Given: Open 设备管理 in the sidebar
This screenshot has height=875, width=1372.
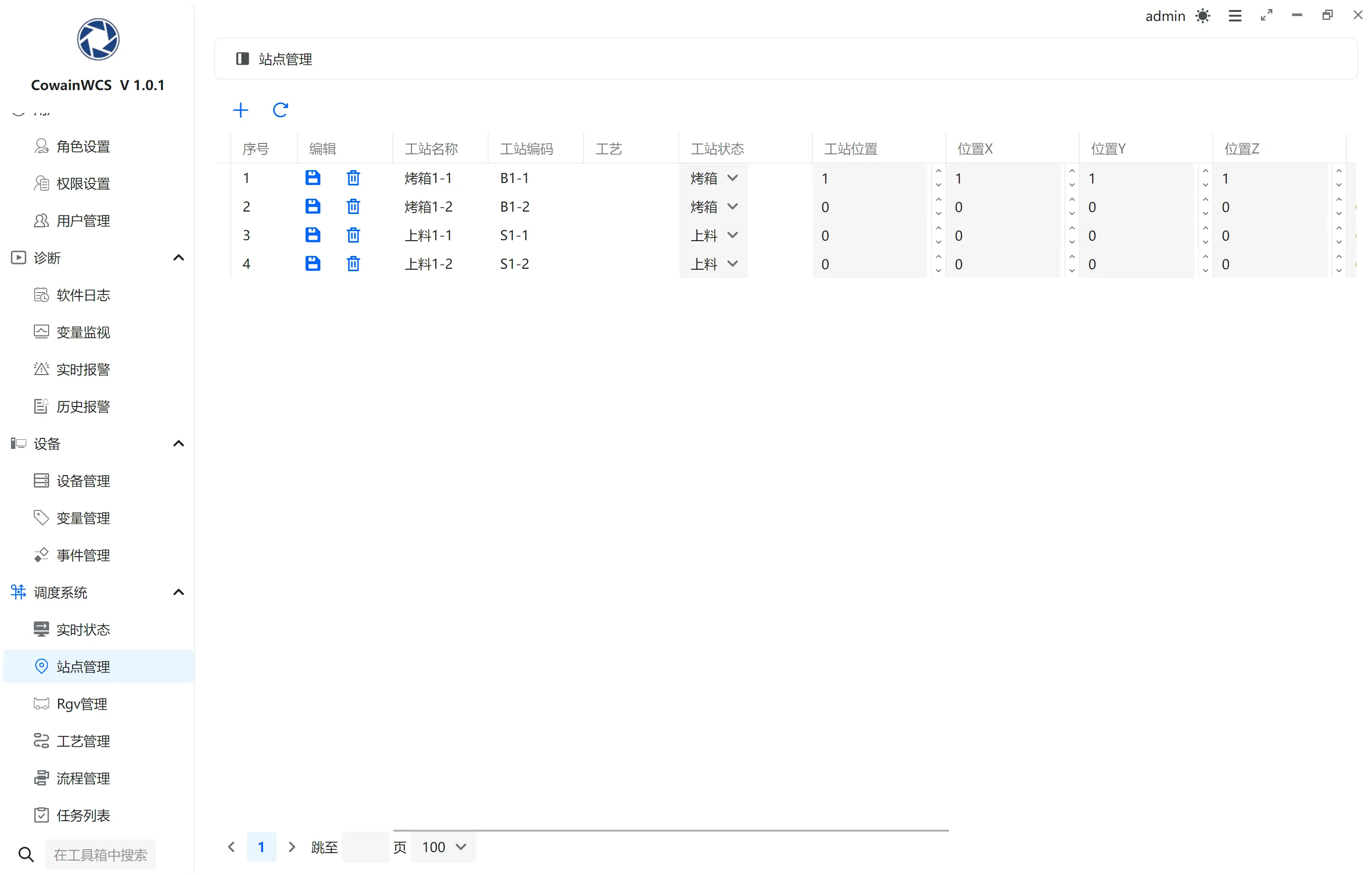Looking at the screenshot, I should click(x=83, y=481).
